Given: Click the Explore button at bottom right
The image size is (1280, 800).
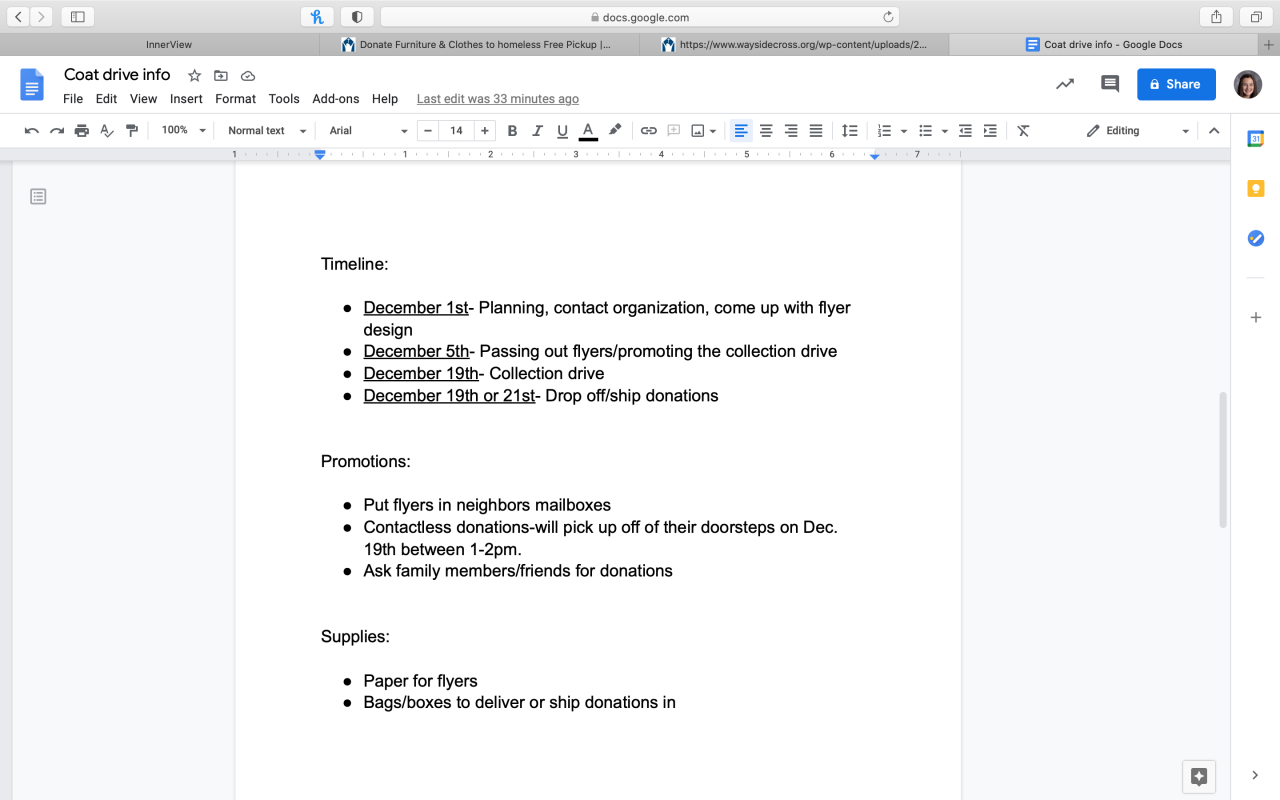Looking at the screenshot, I should click(x=1200, y=776).
